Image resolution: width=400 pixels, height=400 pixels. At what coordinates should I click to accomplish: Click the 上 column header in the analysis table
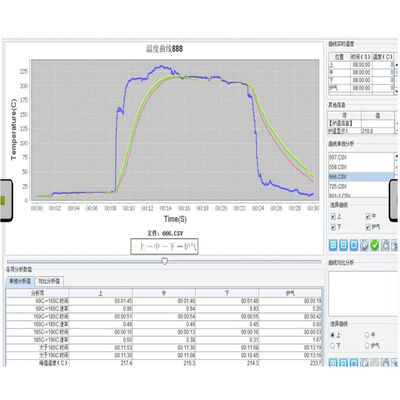pos(101,293)
